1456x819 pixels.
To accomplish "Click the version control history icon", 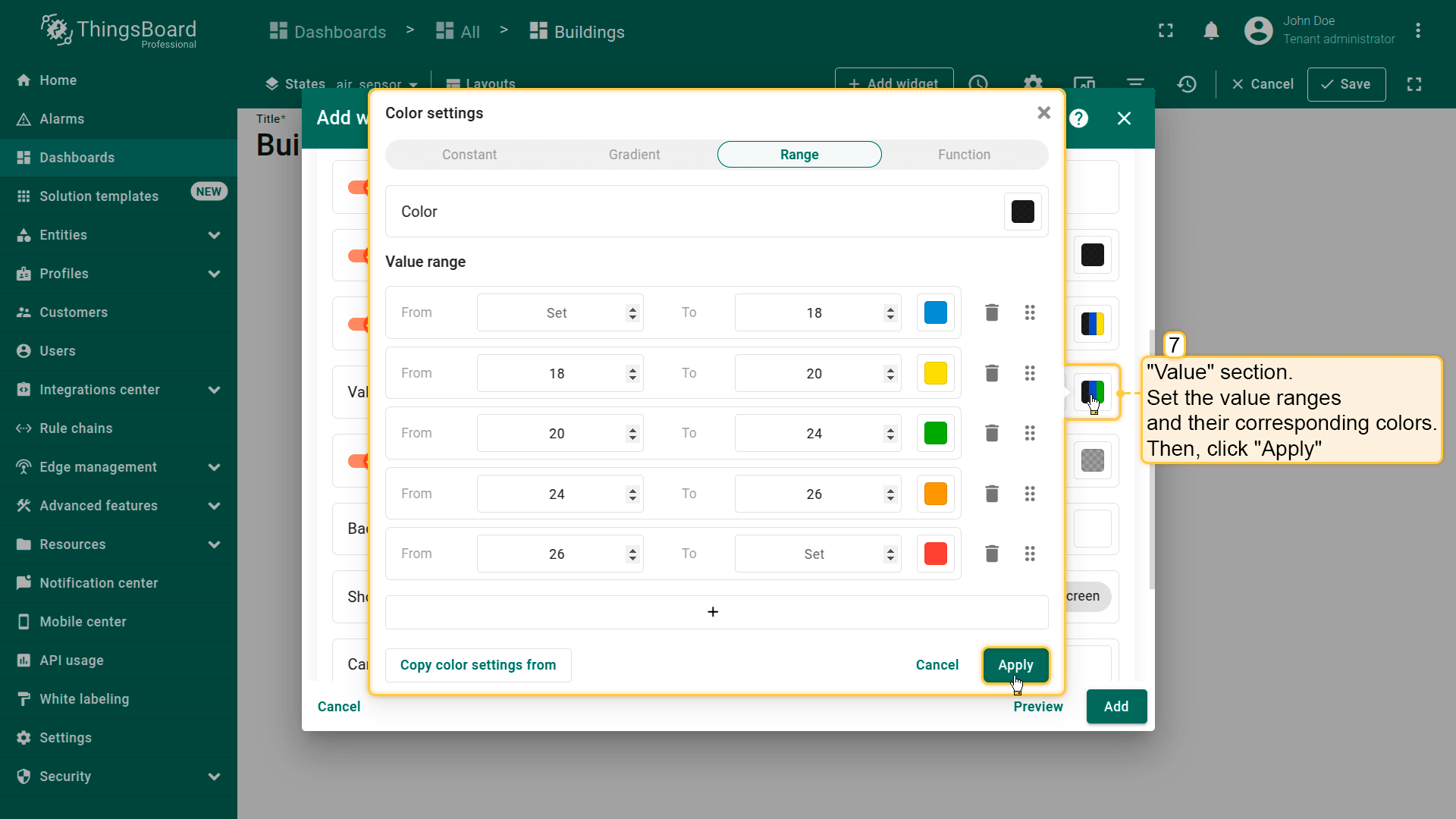I will pyautogui.click(x=1187, y=84).
